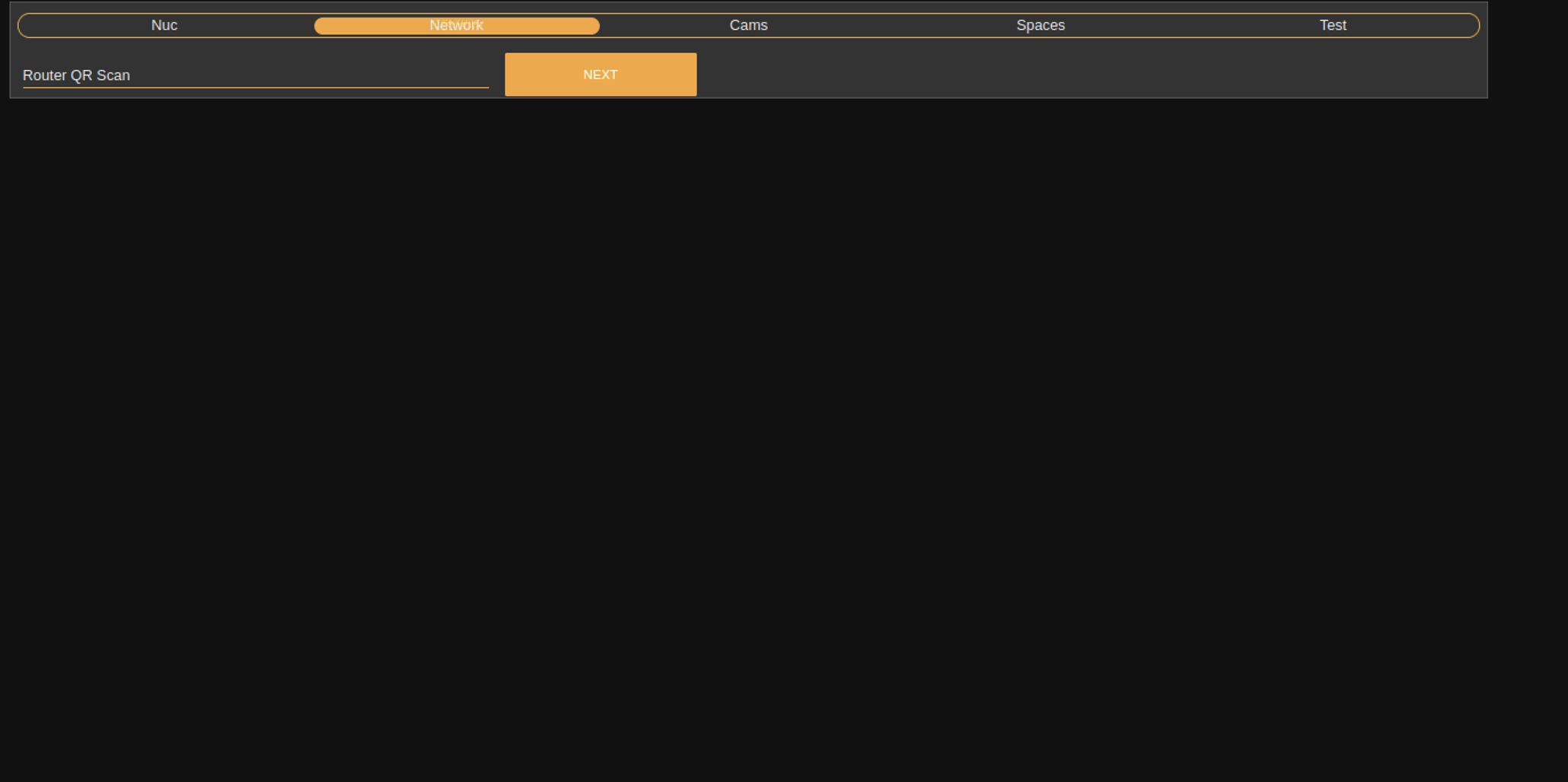The width and height of the screenshot is (1568, 782).
Task: Switch to the Test tab
Action: 1332,25
